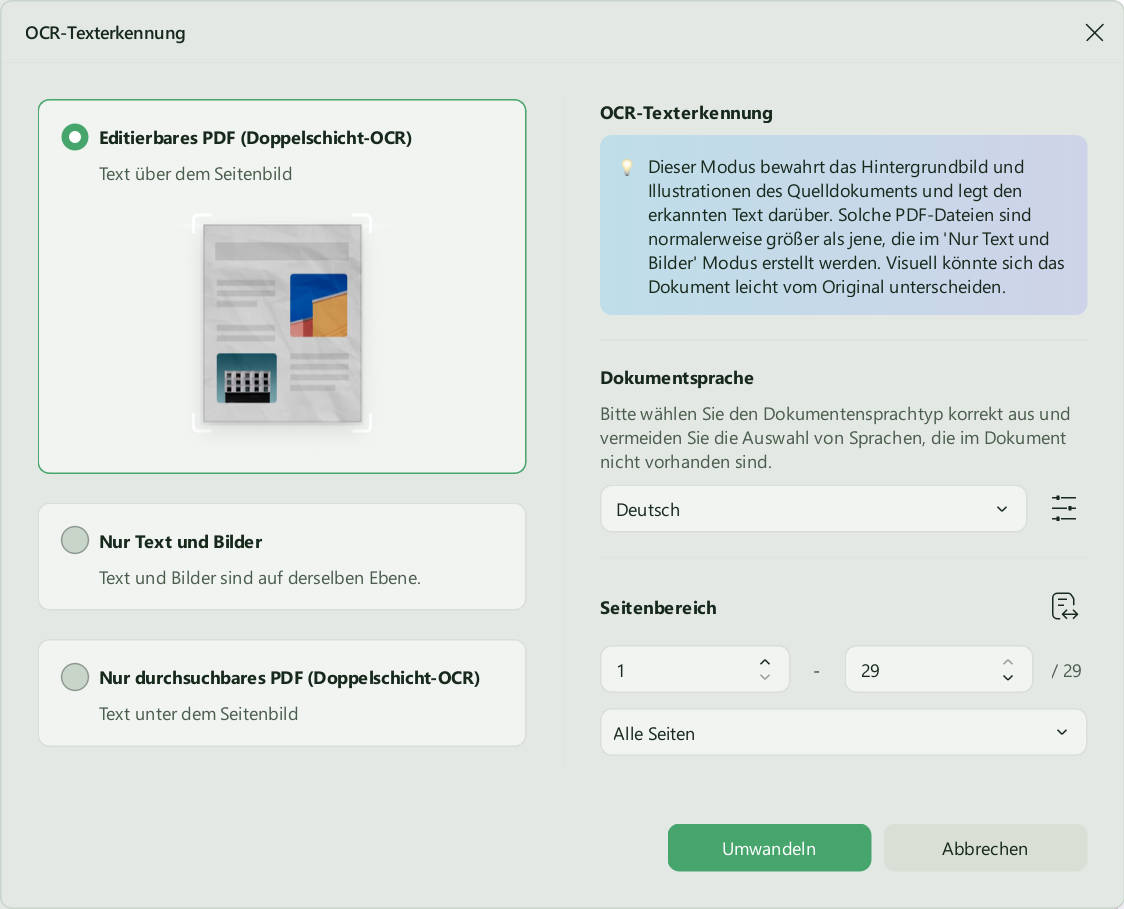Click the lightbulb hint icon
Screen dimensions: 1124x909
click(627, 168)
